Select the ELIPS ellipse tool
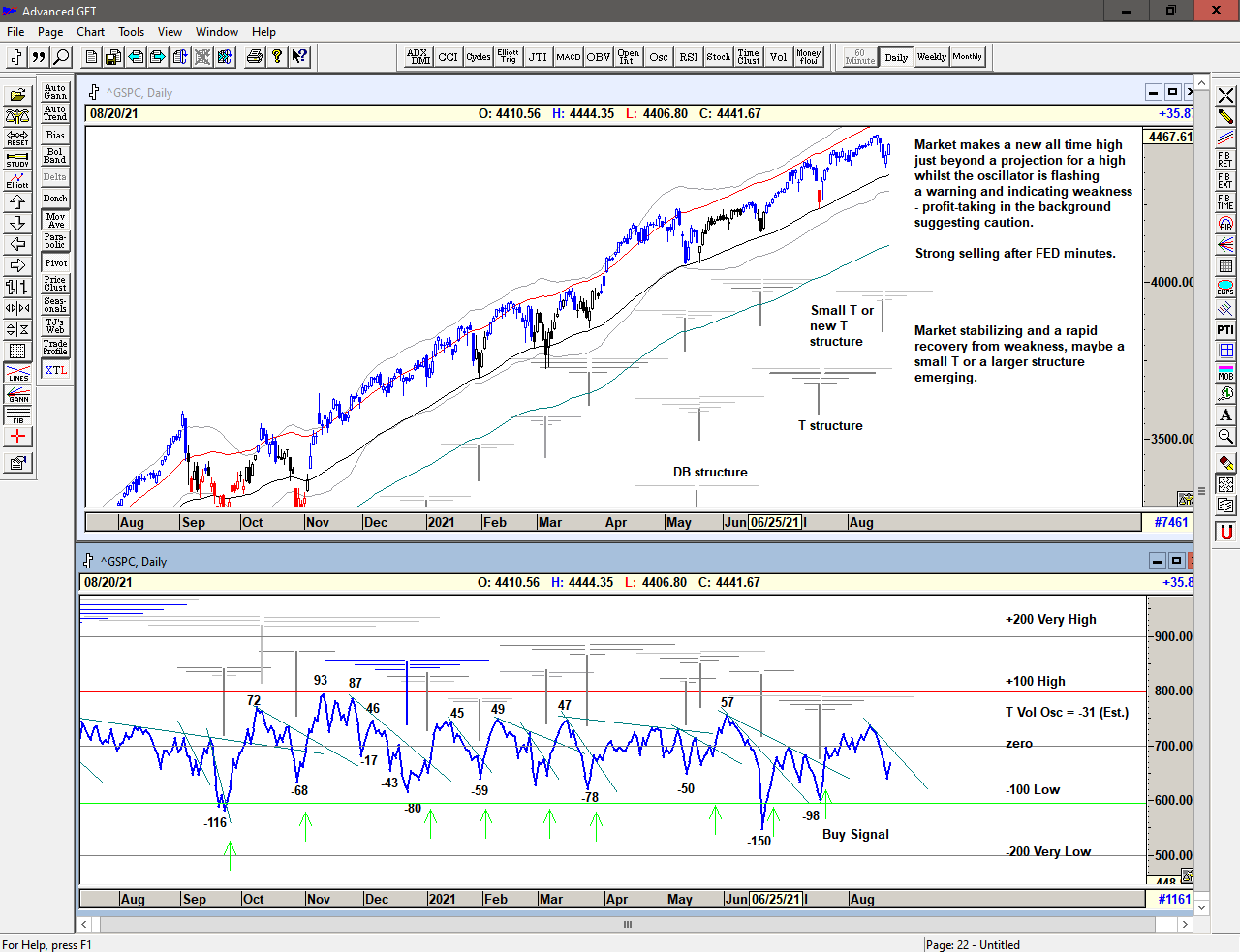1240x952 pixels. point(1225,287)
